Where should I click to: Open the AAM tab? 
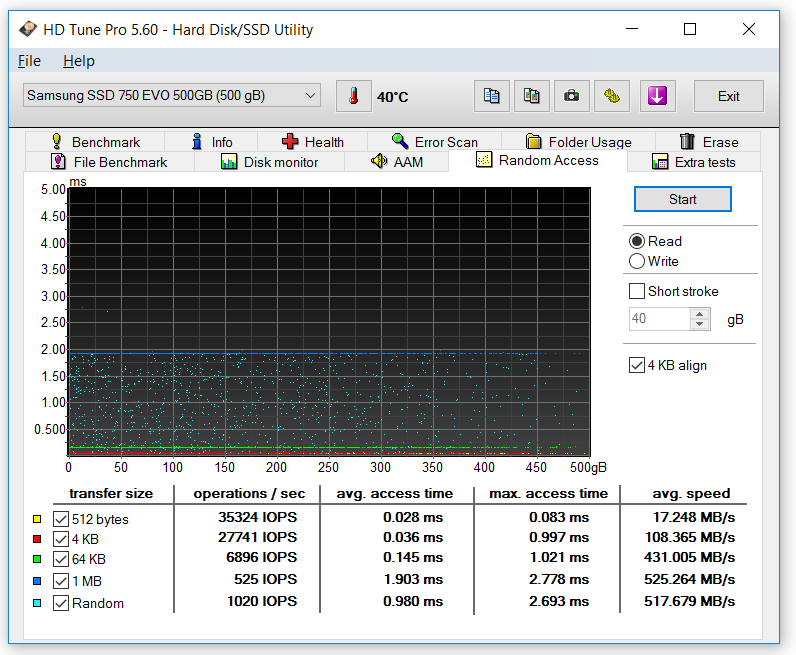pyautogui.click(x=396, y=162)
